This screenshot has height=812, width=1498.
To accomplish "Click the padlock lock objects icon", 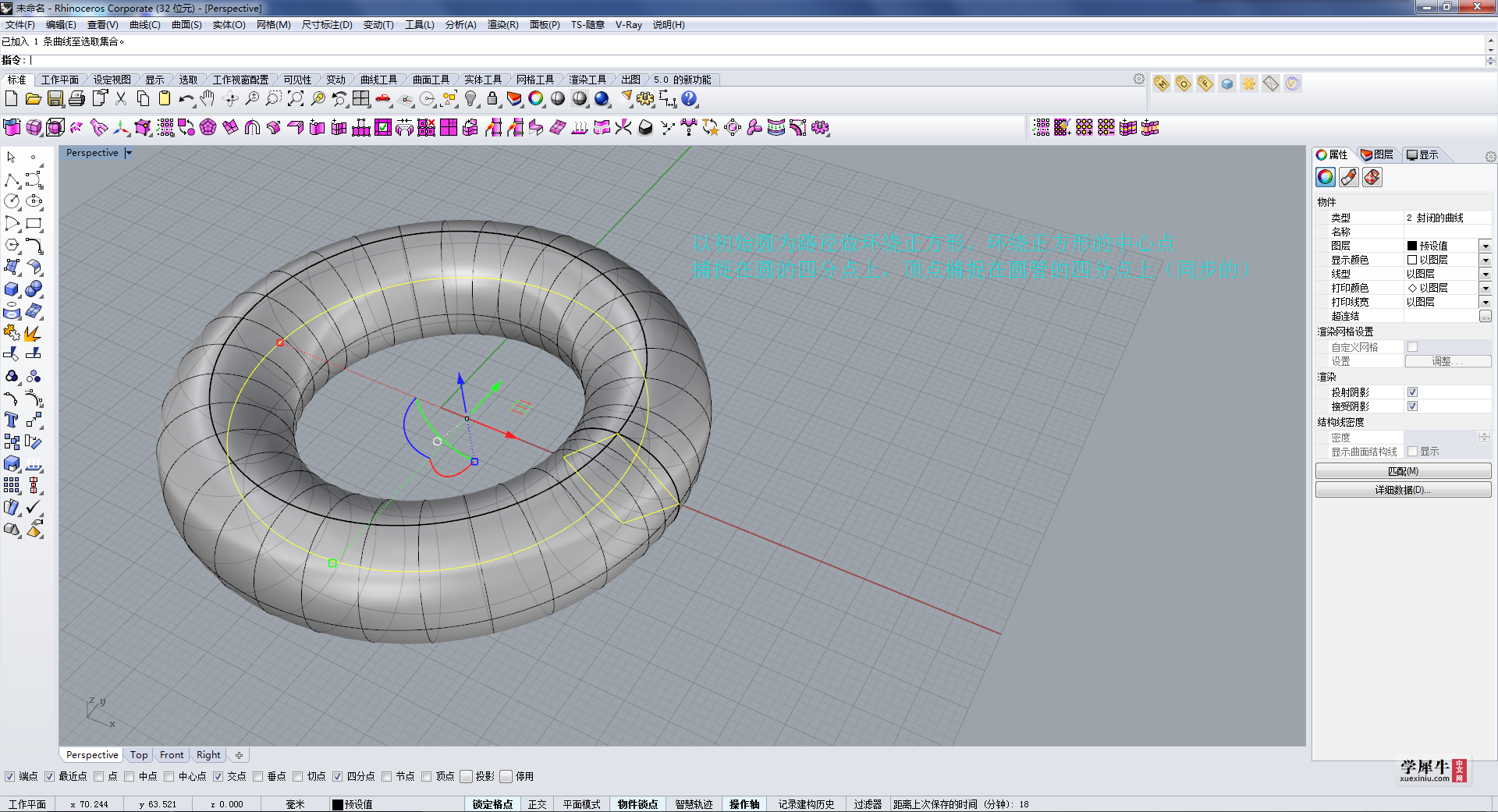I will [x=492, y=99].
